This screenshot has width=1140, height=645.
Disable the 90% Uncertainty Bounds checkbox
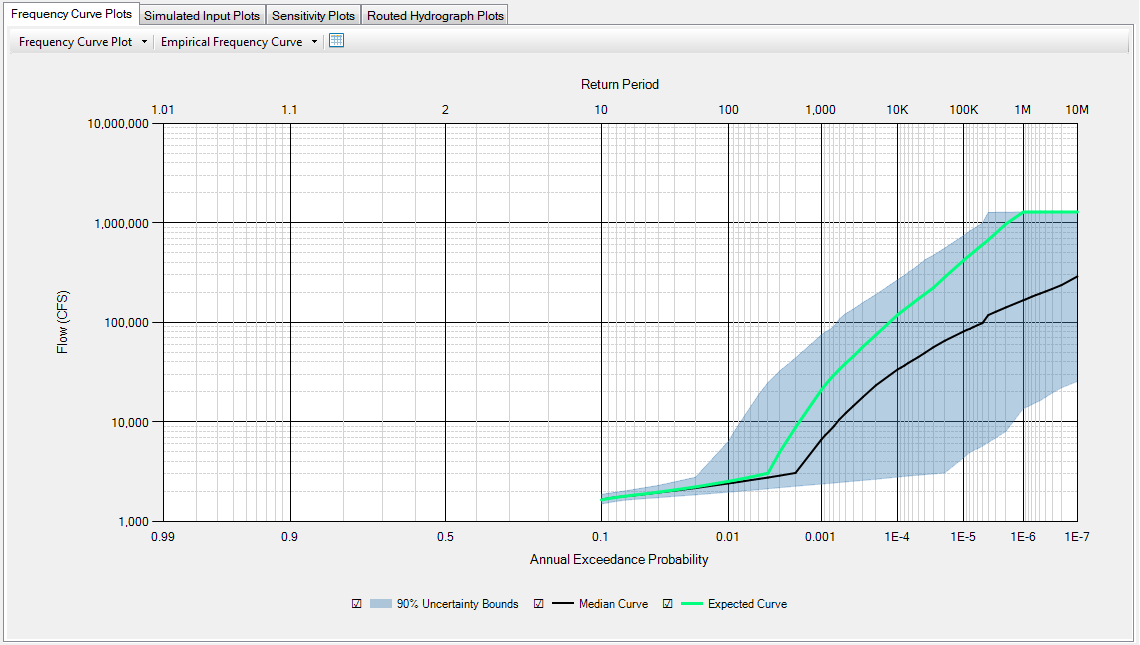coord(356,603)
